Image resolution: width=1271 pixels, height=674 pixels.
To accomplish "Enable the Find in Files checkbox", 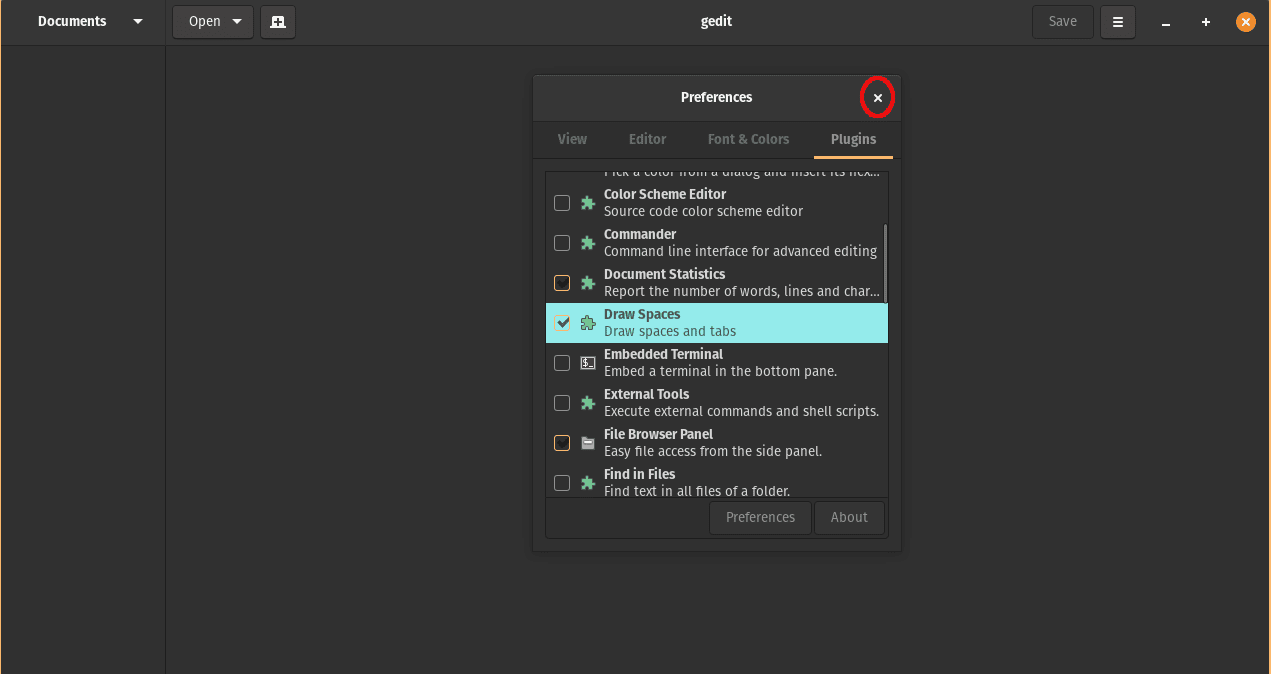I will tap(562, 483).
